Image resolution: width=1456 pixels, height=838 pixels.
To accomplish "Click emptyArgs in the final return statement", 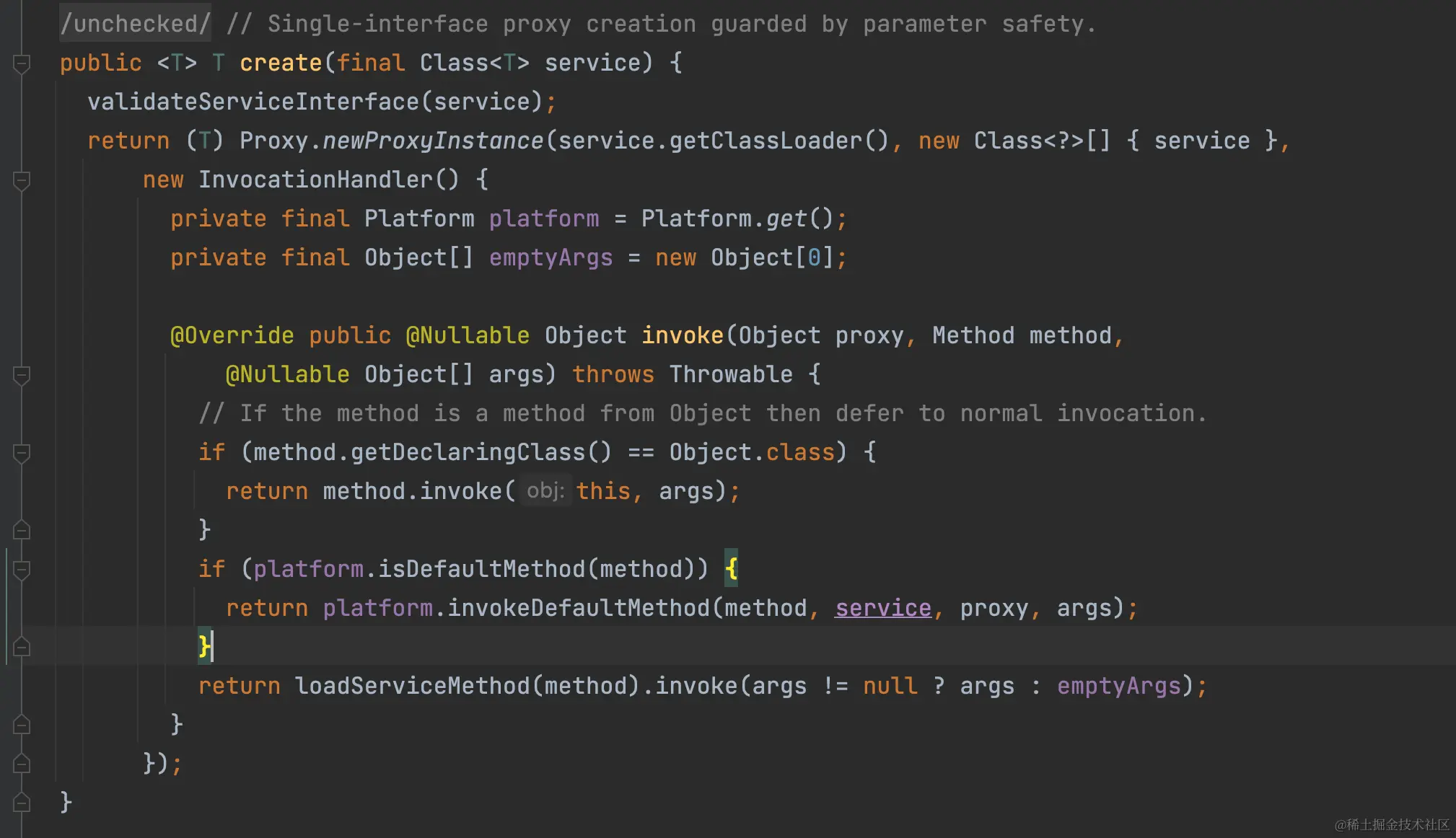I will pyautogui.click(x=1118, y=686).
